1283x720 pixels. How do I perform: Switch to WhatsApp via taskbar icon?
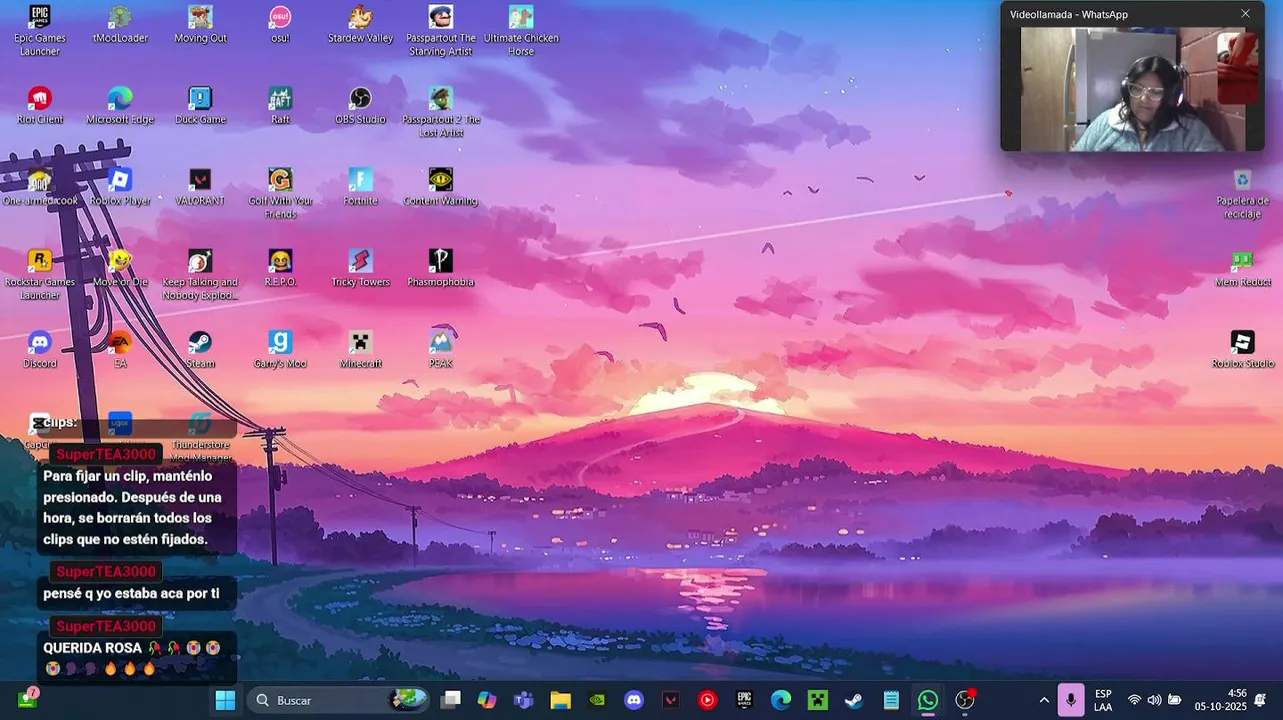point(928,700)
